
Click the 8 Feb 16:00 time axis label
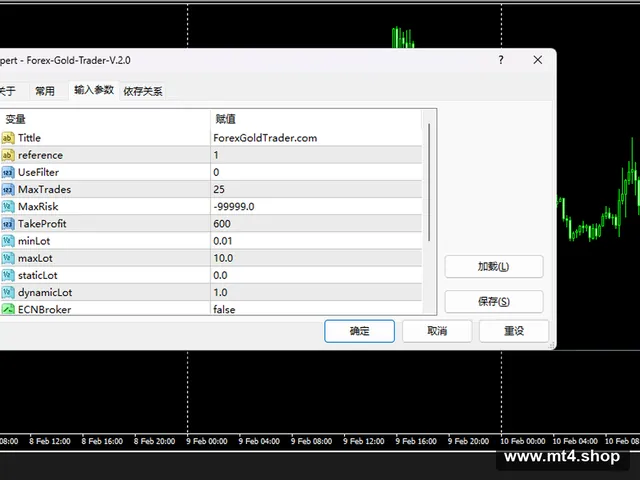pos(102,441)
